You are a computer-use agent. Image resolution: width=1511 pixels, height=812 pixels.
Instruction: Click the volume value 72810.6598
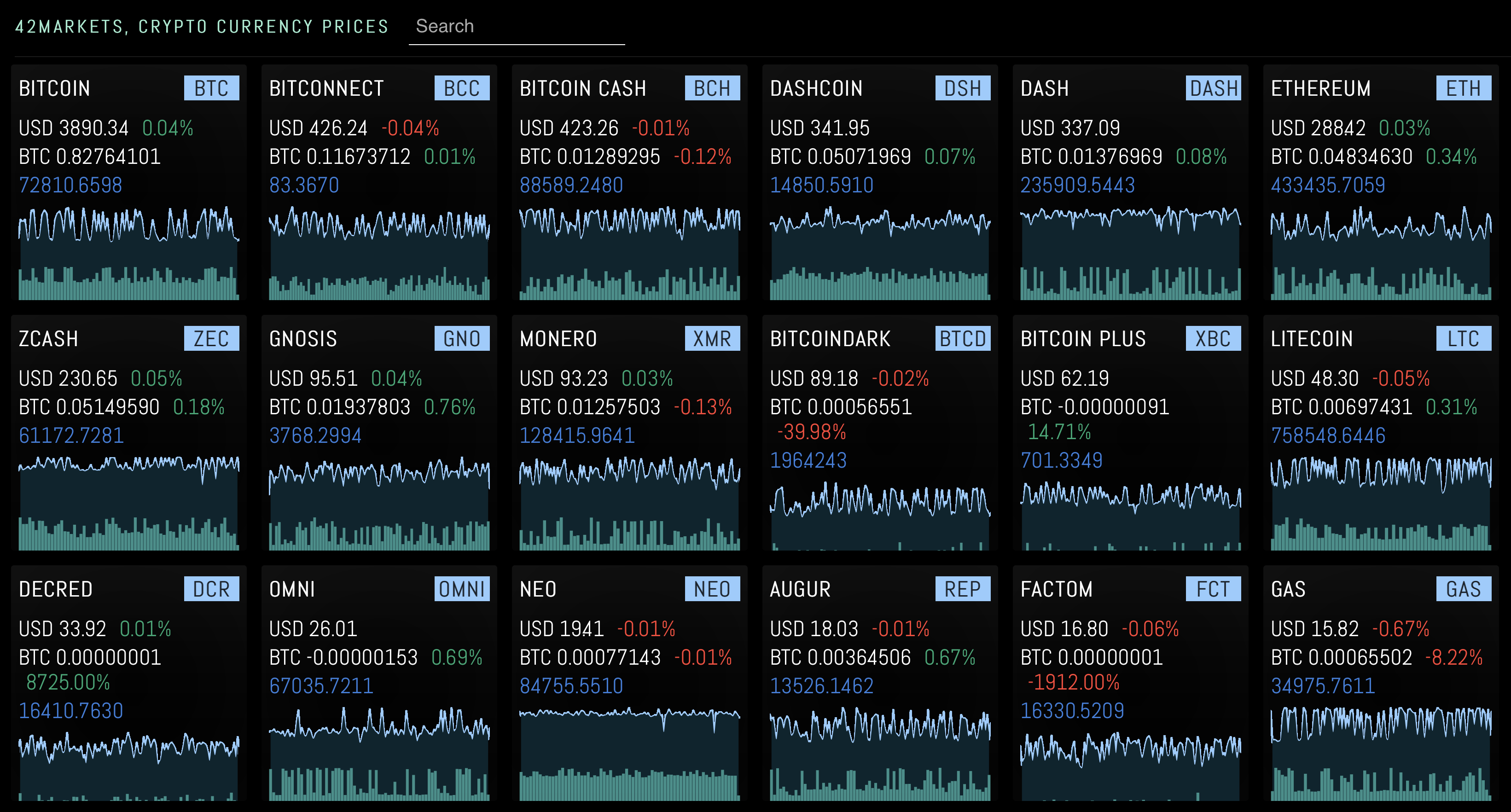click(x=70, y=185)
